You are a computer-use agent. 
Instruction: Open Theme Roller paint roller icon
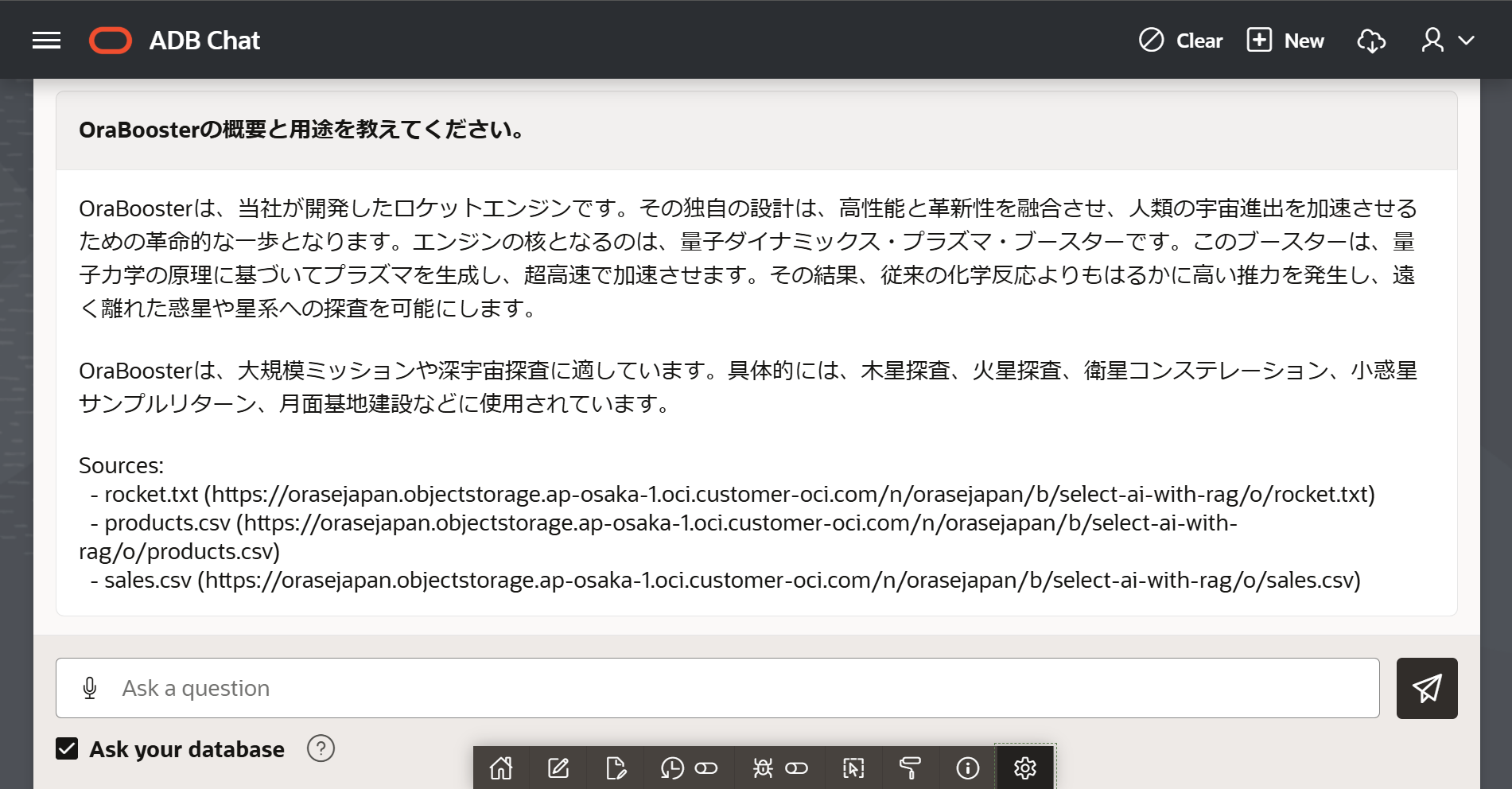pos(910,768)
